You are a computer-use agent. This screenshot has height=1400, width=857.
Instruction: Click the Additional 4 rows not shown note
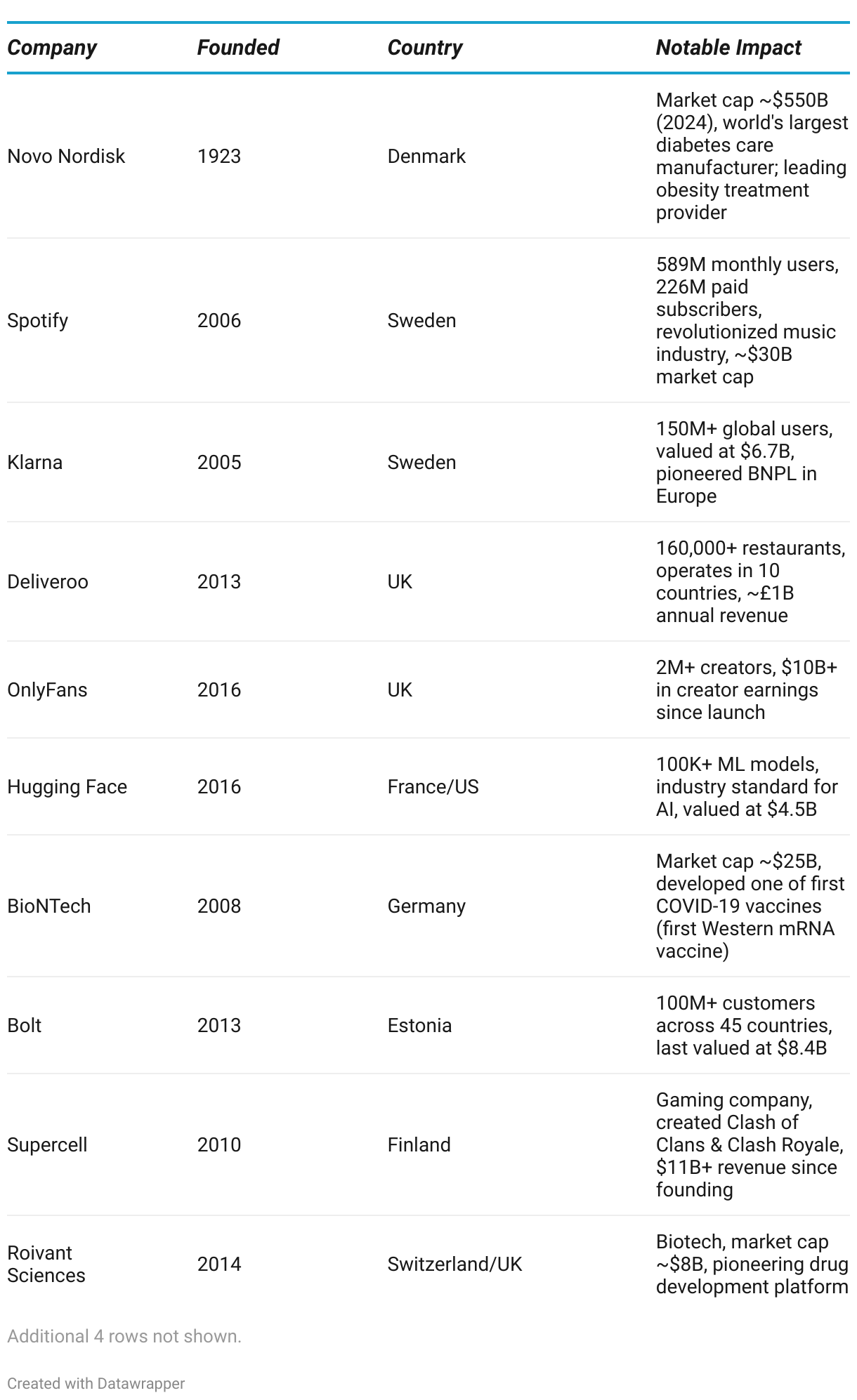click(x=124, y=1336)
